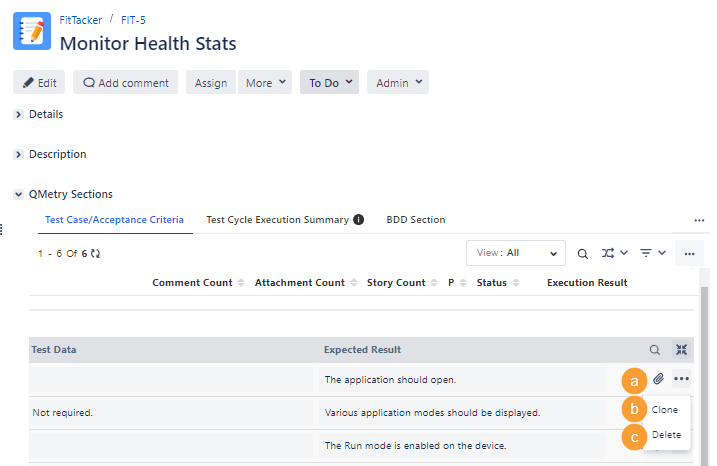Image resolution: width=717 pixels, height=466 pixels.
Task: Open the To Do status dropdown
Action: [x=330, y=83]
